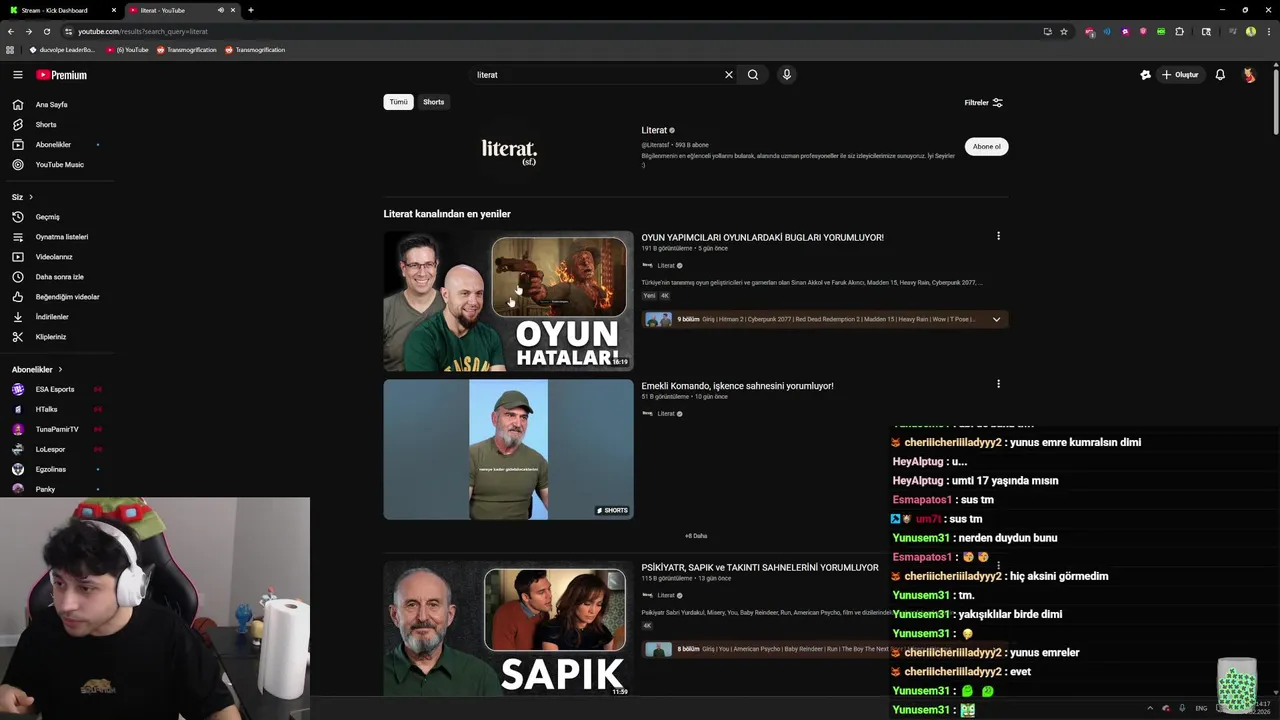Viewport: 1280px width, 720px height.
Task: Select the Shorts filter chip
Action: point(433,102)
